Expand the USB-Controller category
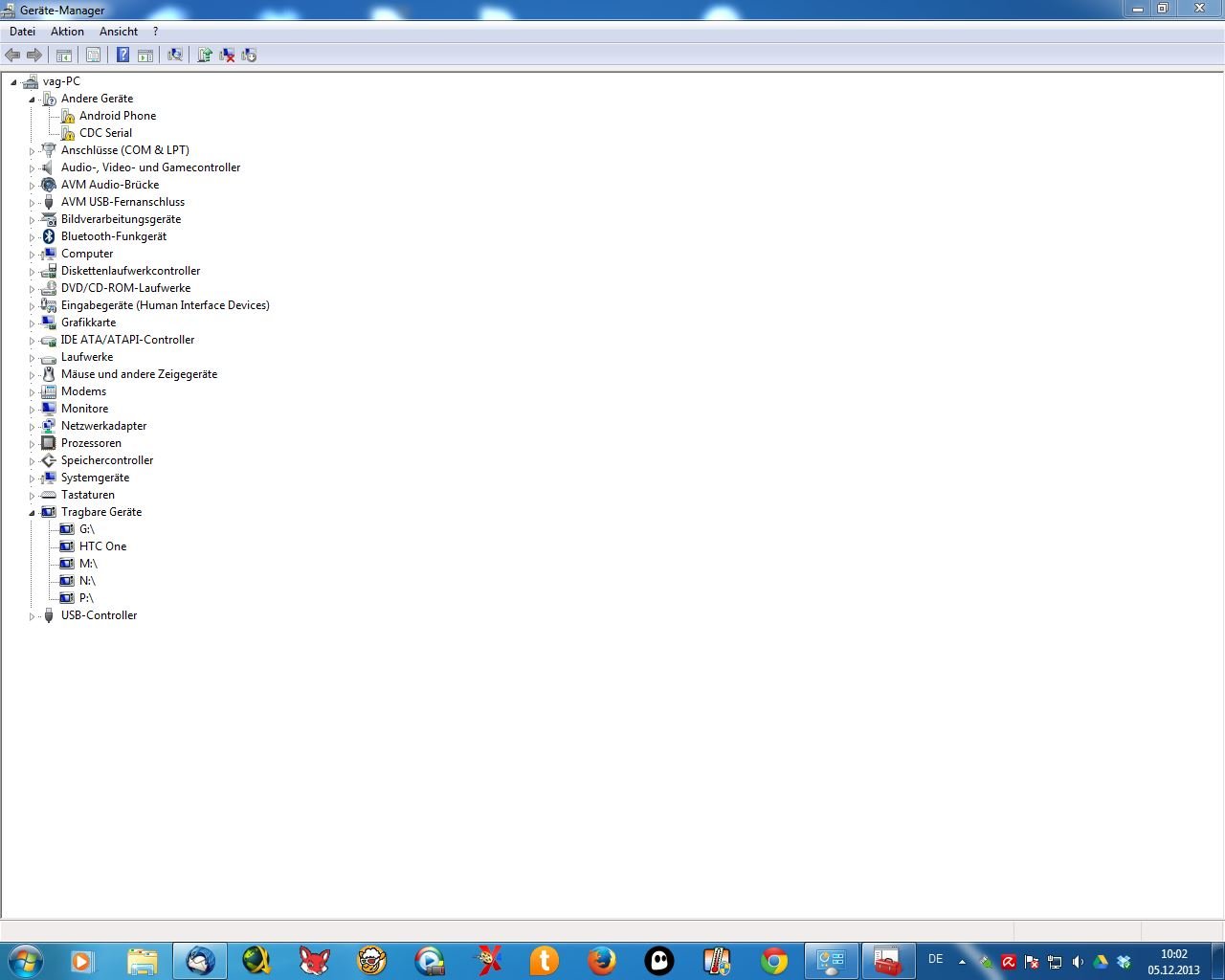 point(32,616)
